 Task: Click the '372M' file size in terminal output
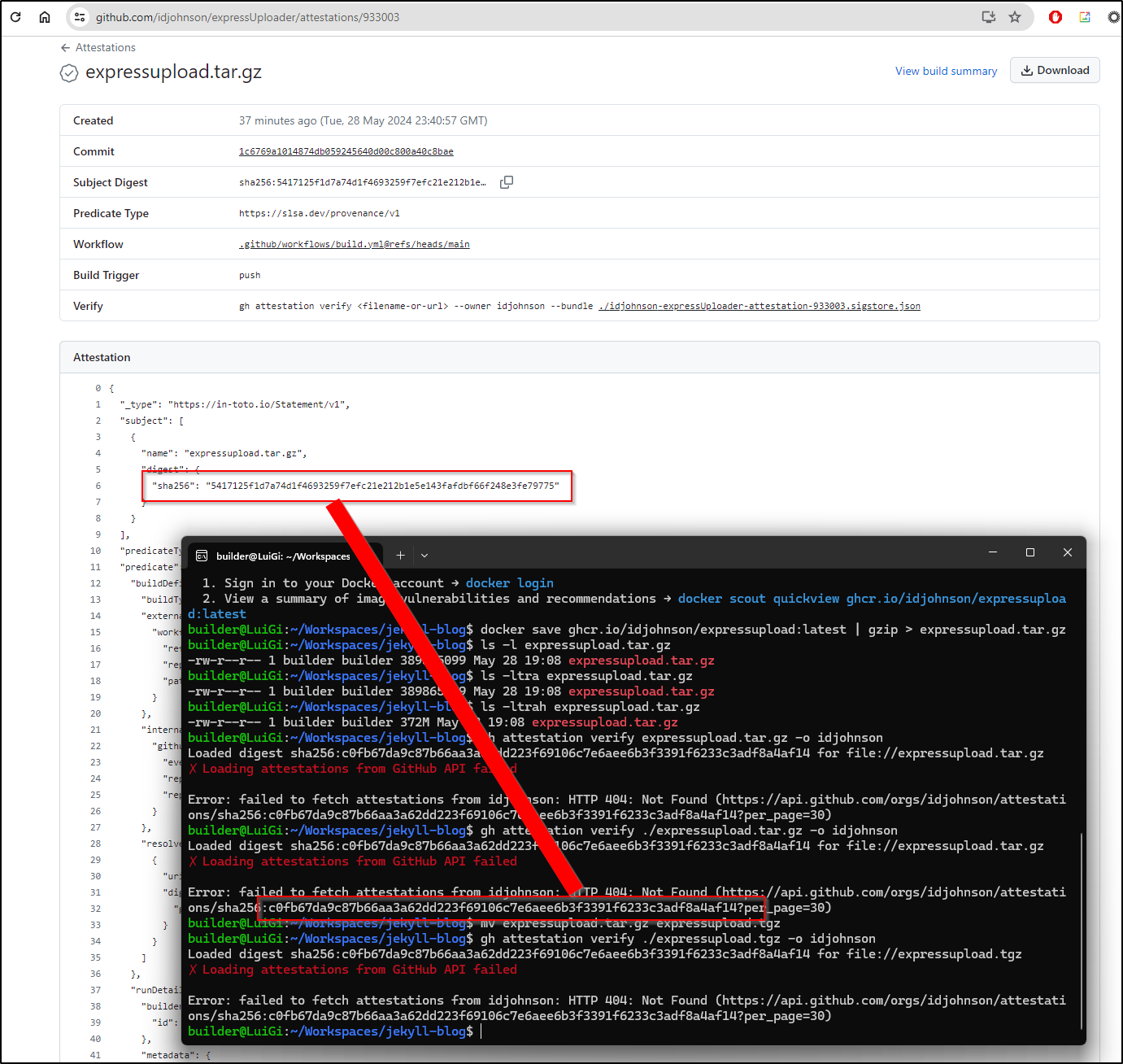tap(415, 722)
